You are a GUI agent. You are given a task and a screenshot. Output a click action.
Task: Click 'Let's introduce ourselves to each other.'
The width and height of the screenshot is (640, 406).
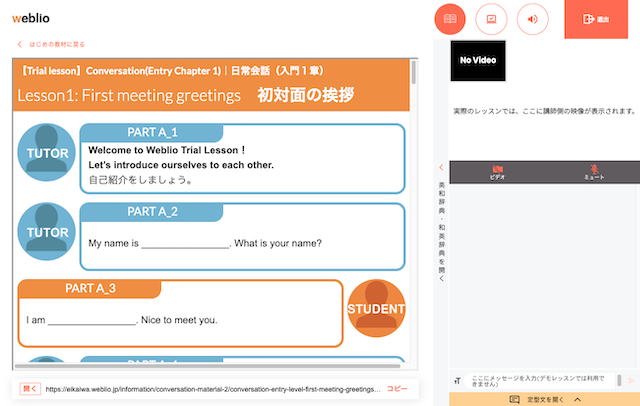[x=181, y=165]
